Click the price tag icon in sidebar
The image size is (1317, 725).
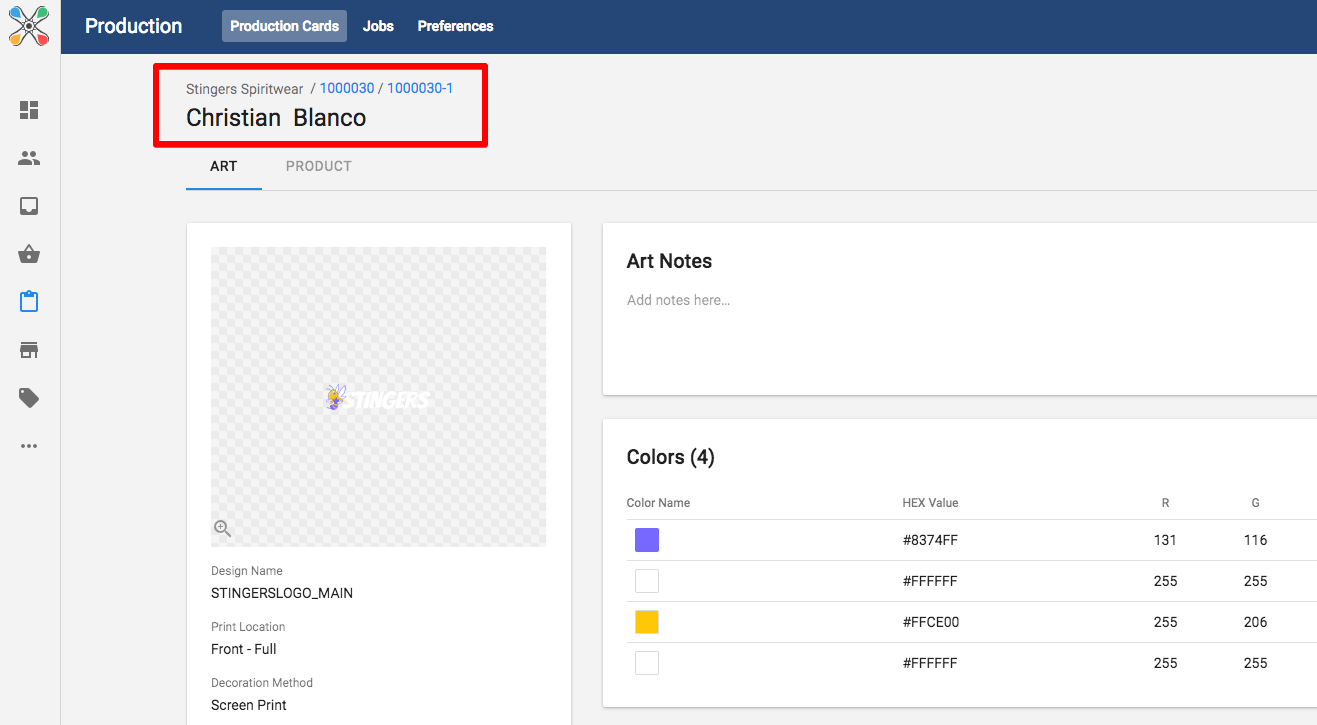click(x=29, y=398)
